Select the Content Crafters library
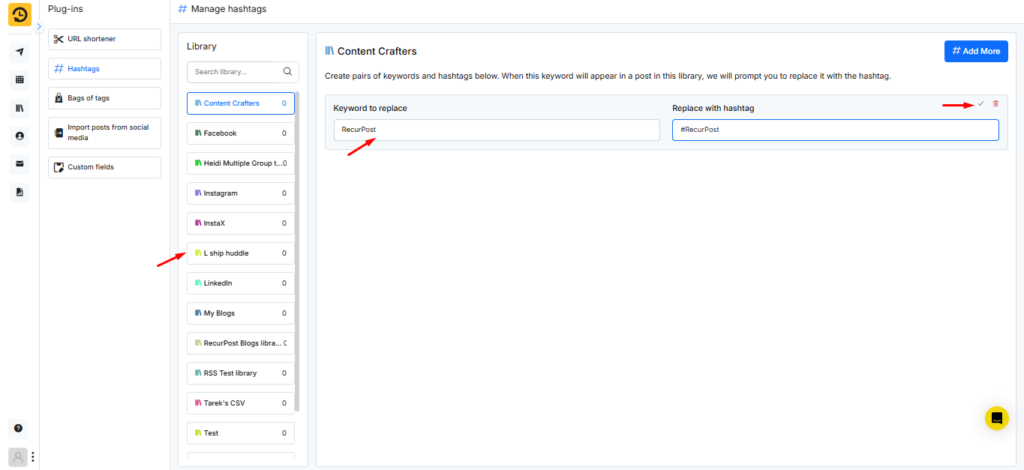 point(240,103)
